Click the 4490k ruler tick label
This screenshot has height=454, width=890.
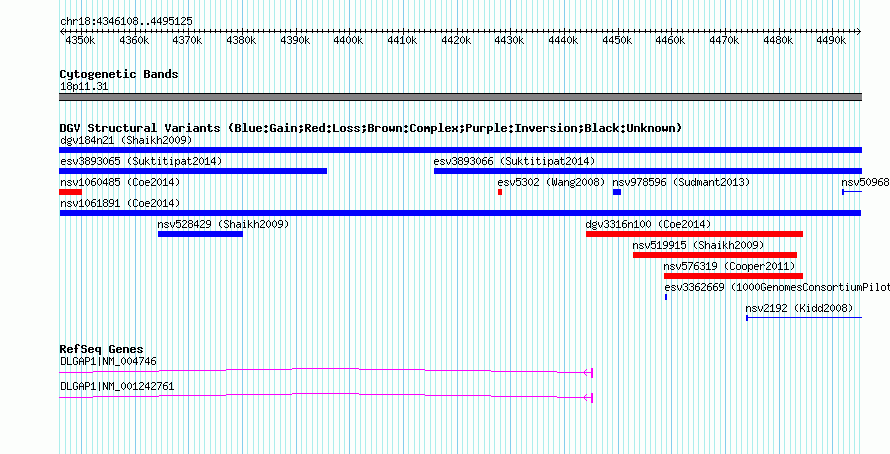(x=833, y=41)
